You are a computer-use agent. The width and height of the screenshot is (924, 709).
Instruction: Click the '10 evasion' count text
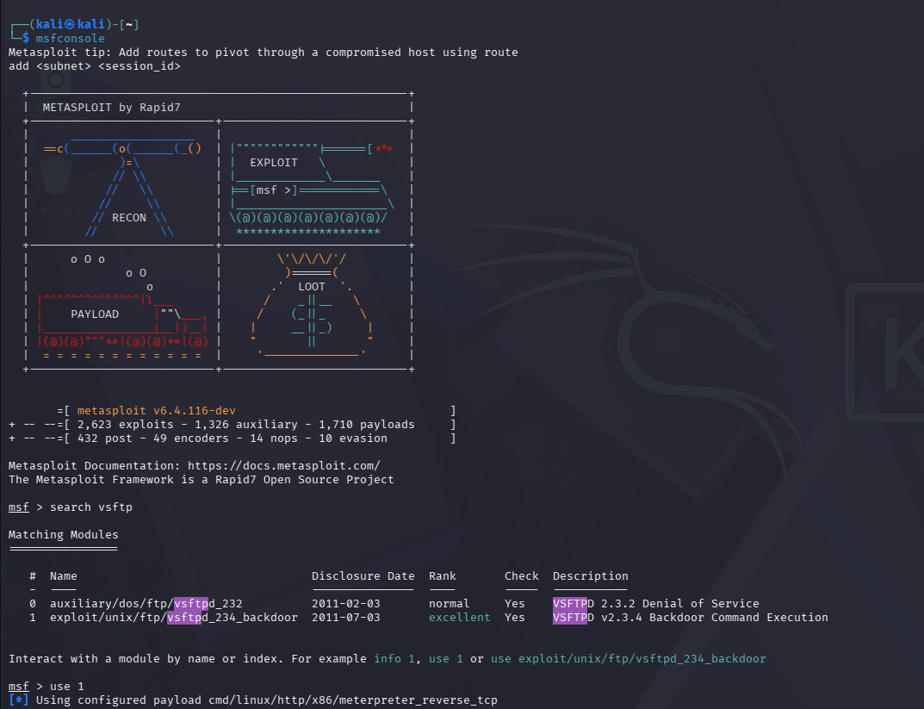[x=353, y=438]
